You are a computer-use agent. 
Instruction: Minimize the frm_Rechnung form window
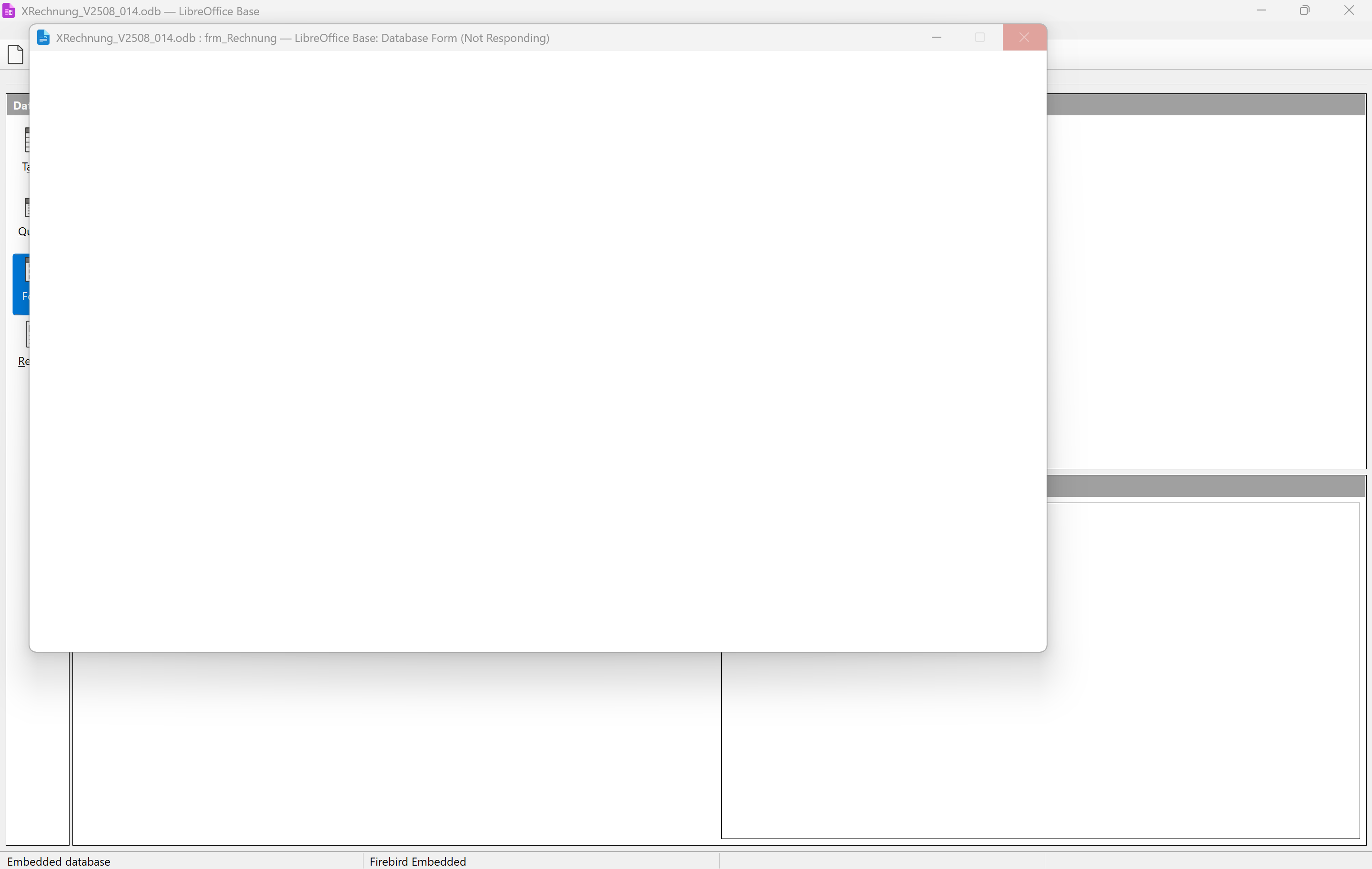tap(936, 38)
